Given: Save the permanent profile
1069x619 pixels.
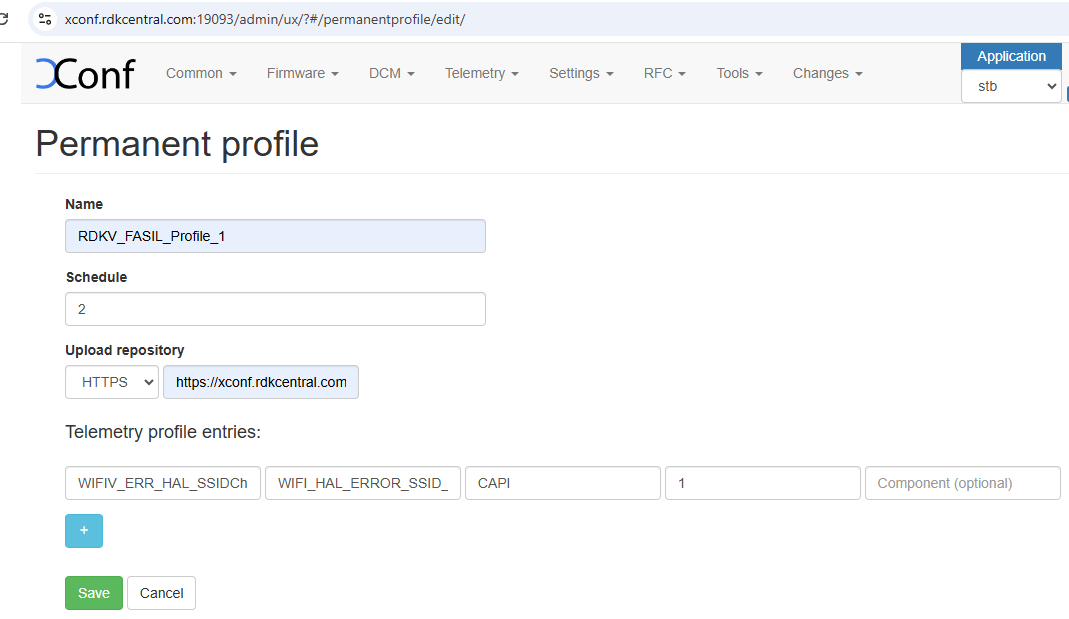Looking at the screenshot, I should [94, 593].
